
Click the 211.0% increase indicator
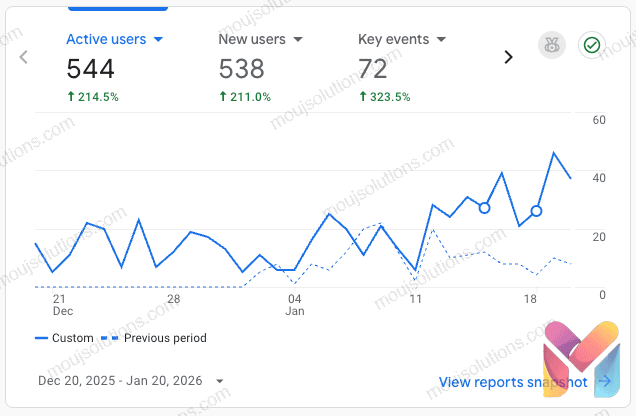tap(245, 97)
